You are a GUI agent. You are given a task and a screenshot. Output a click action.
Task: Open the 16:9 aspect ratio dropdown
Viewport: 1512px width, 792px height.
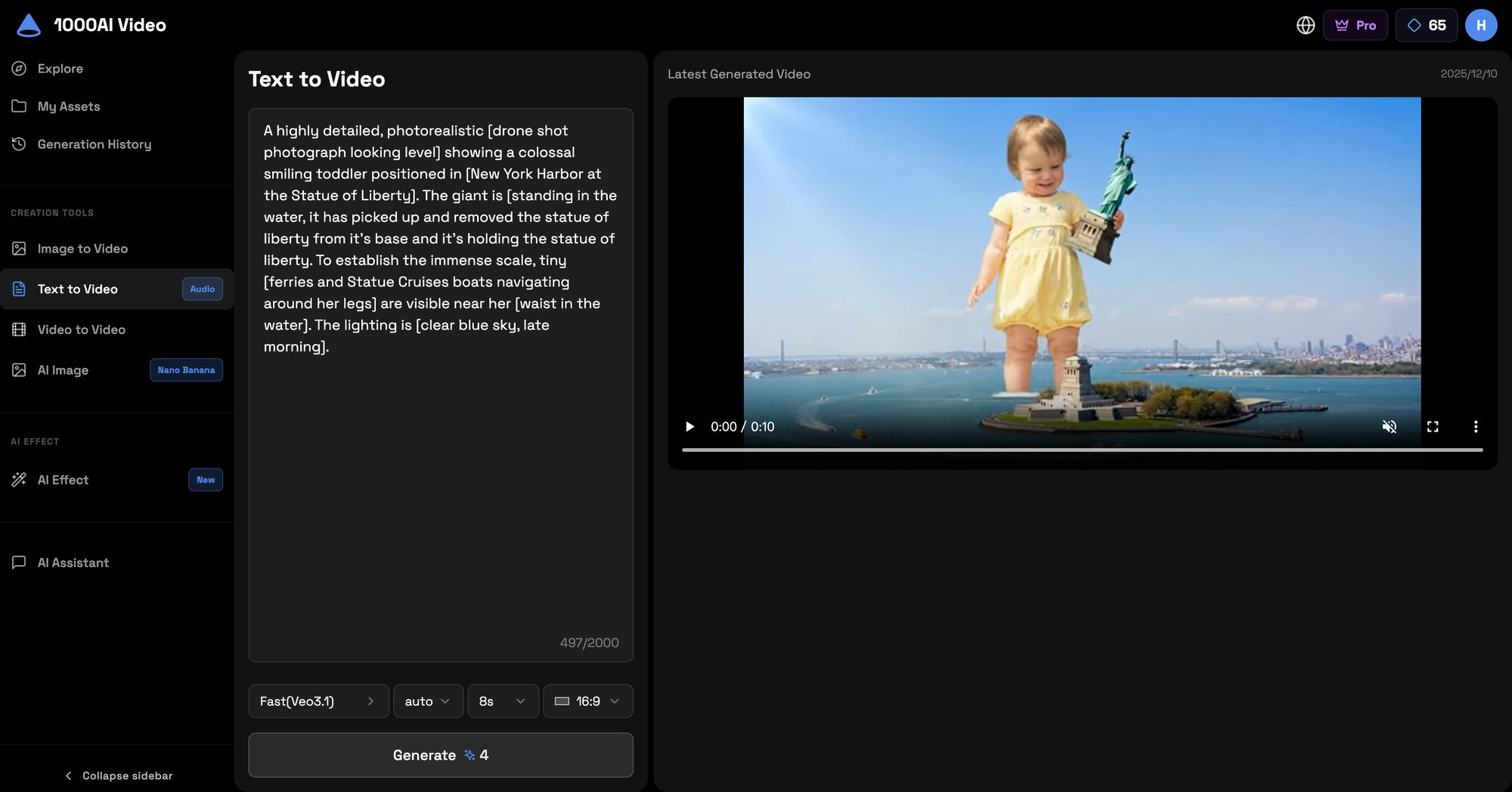587,701
